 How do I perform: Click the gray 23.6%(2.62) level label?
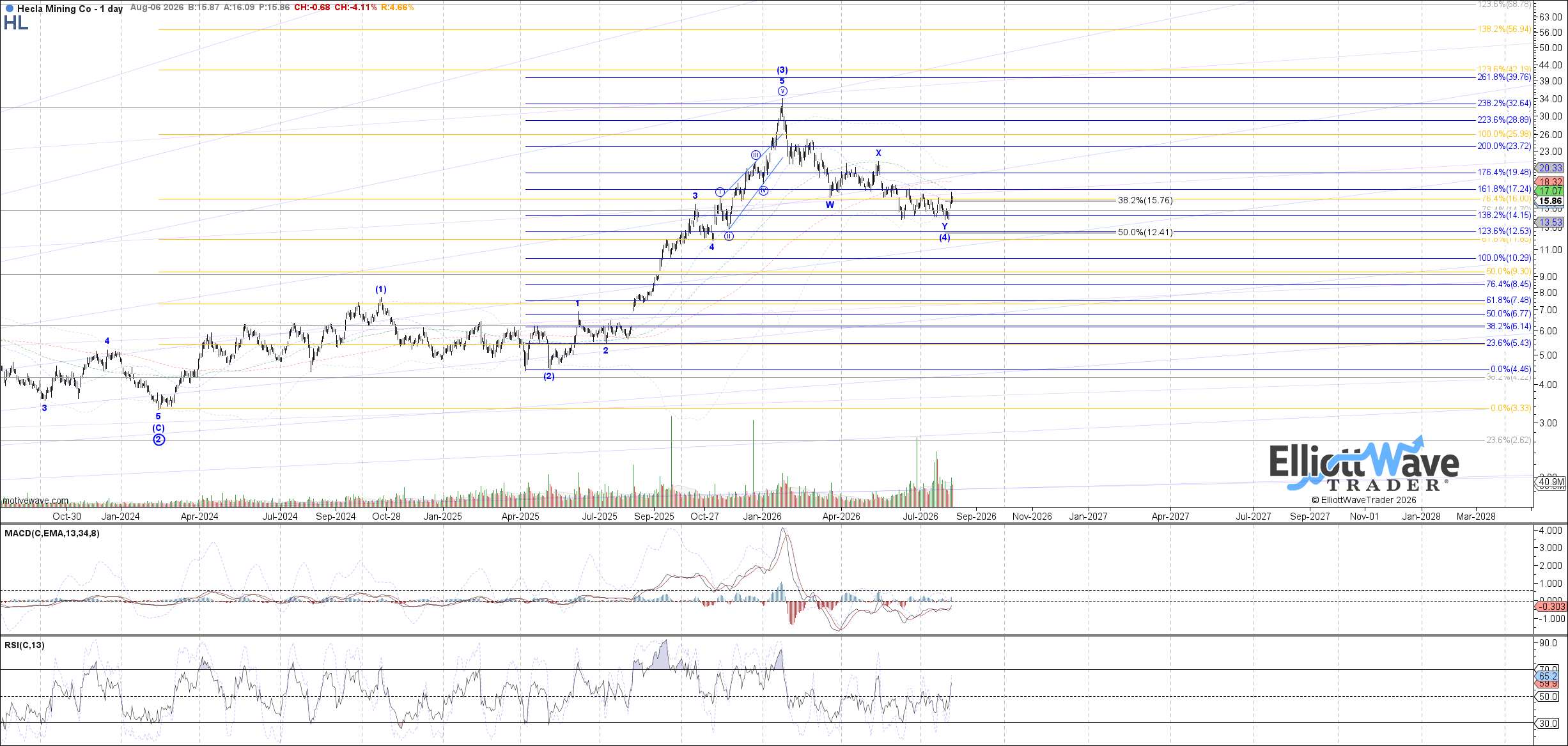pos(1509,440)
